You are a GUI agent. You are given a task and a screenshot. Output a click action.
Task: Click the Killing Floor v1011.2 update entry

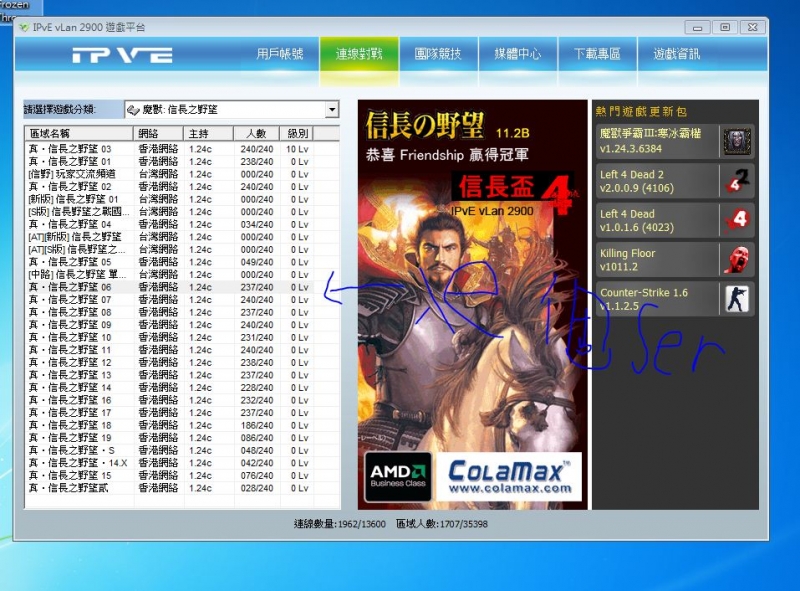point(660,259)
